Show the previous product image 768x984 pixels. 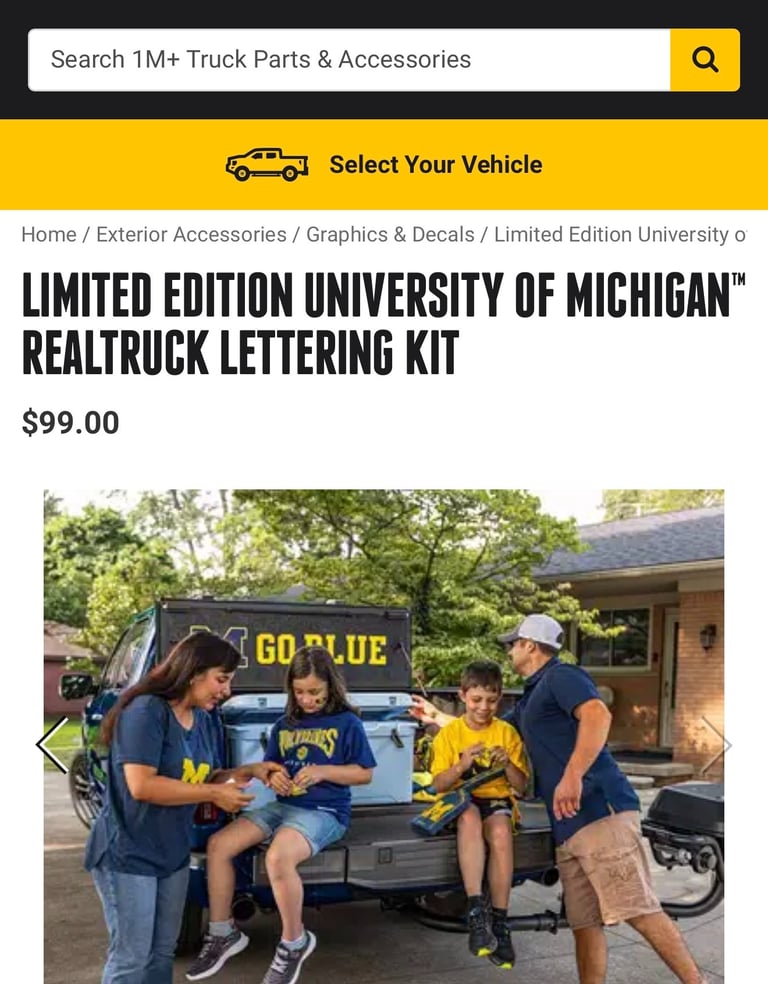53,745
